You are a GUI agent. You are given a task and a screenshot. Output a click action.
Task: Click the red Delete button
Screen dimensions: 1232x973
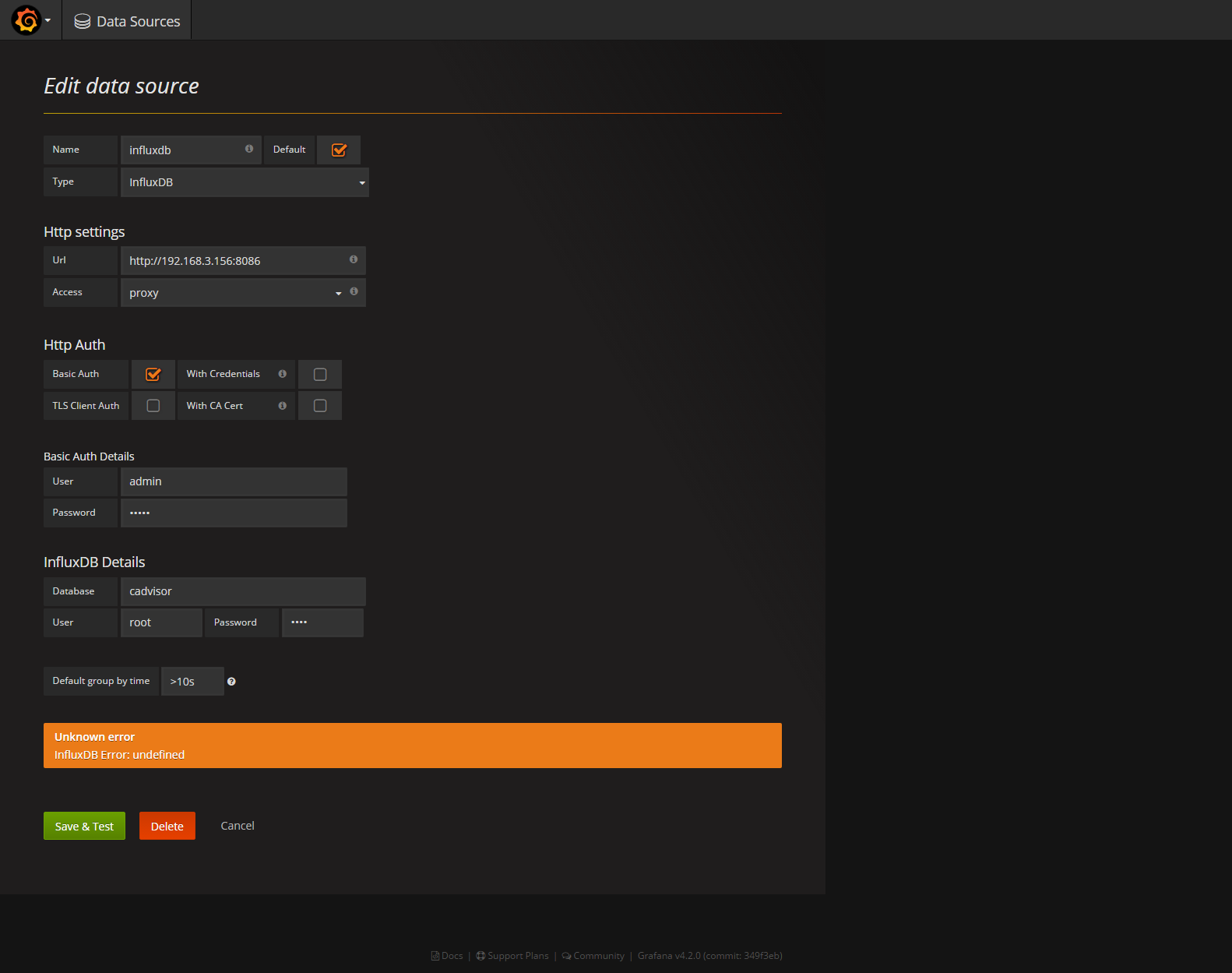(x=167, y=826)
